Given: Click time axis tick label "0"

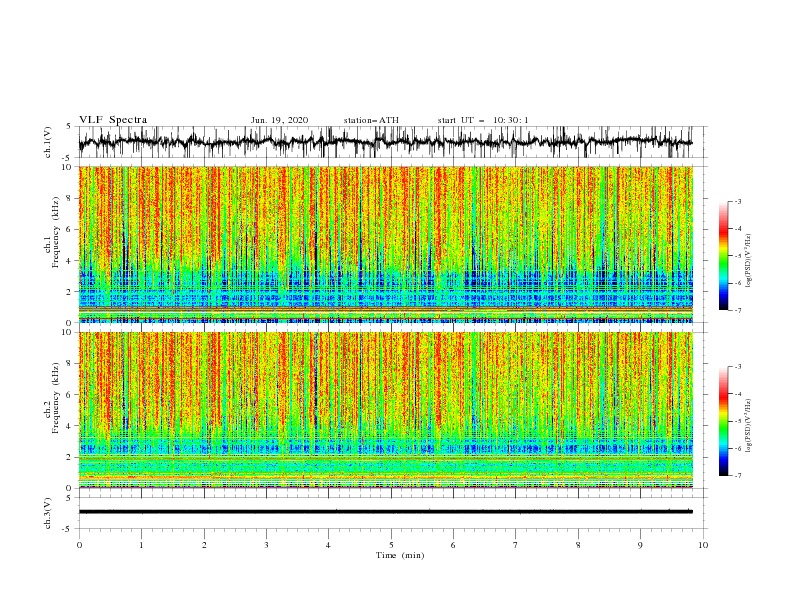Looking at the screenshot, I should point(79,545).
